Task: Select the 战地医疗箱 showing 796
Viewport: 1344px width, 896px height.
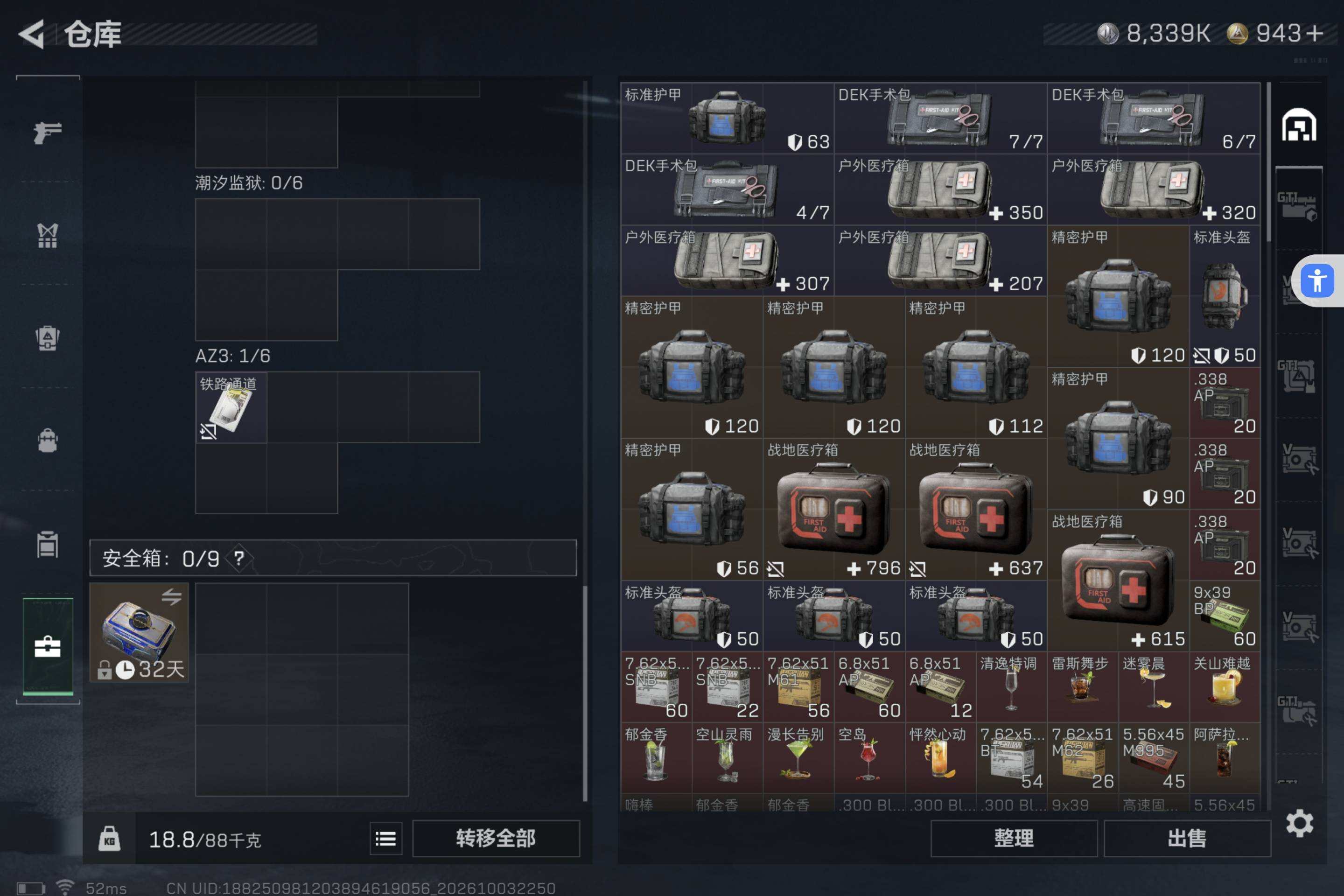Action: pos(834,509)
